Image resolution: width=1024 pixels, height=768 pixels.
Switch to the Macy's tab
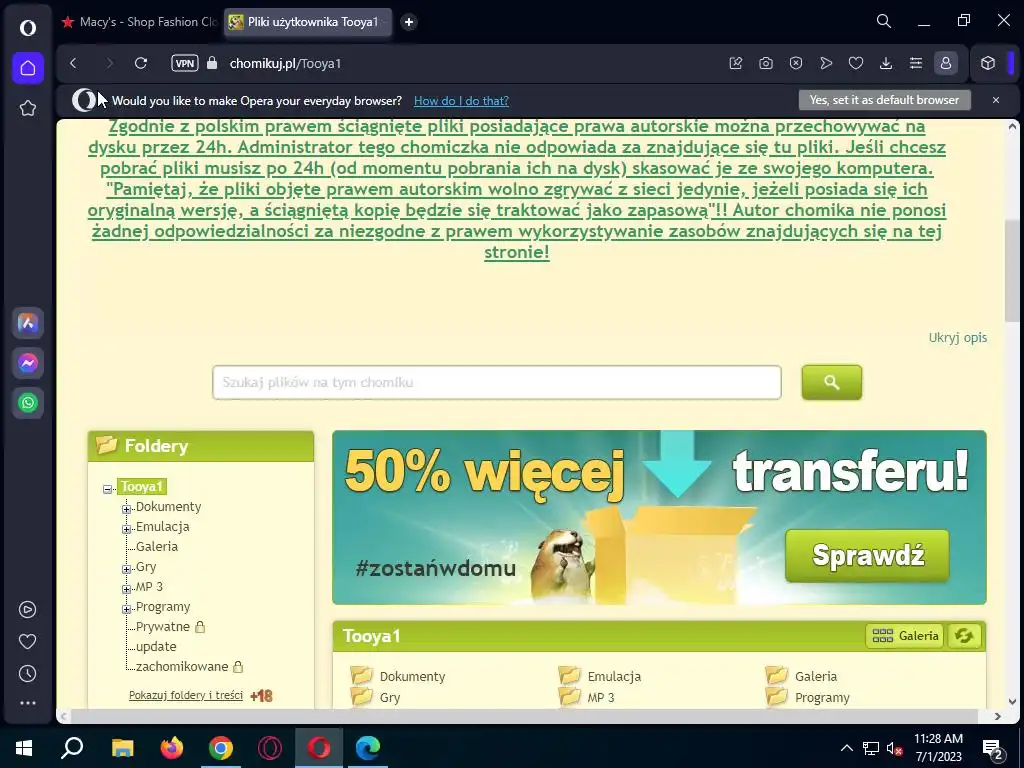tap(139, 22)
